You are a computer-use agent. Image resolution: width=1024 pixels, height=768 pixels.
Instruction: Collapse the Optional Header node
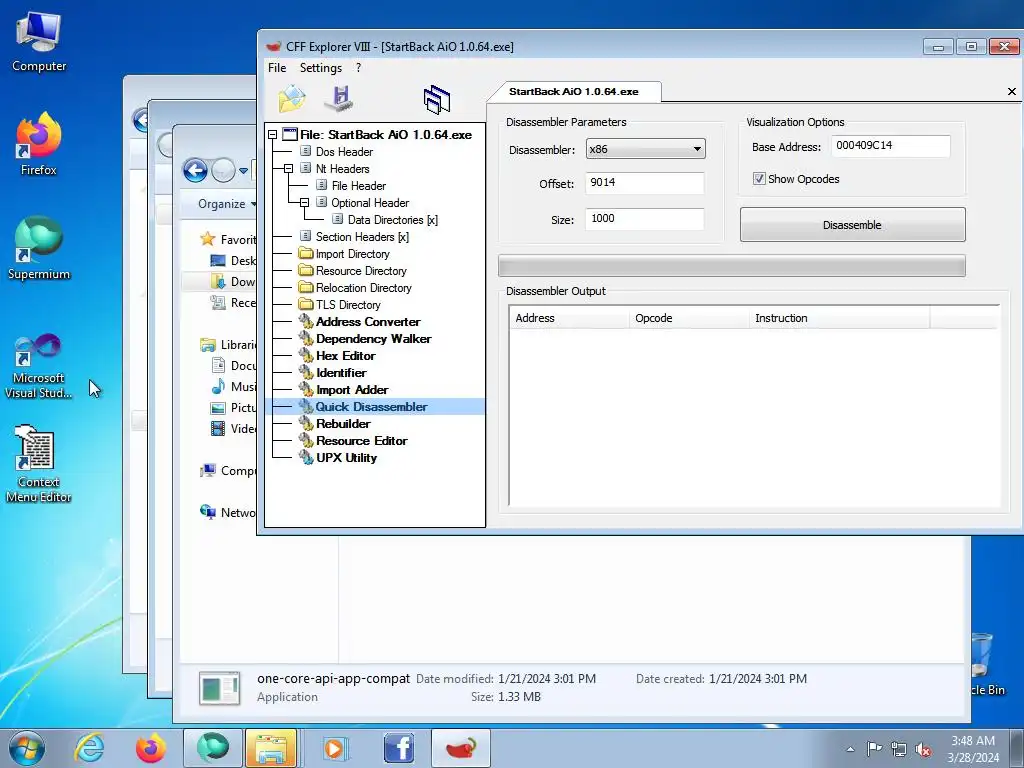tap(304, 202)
